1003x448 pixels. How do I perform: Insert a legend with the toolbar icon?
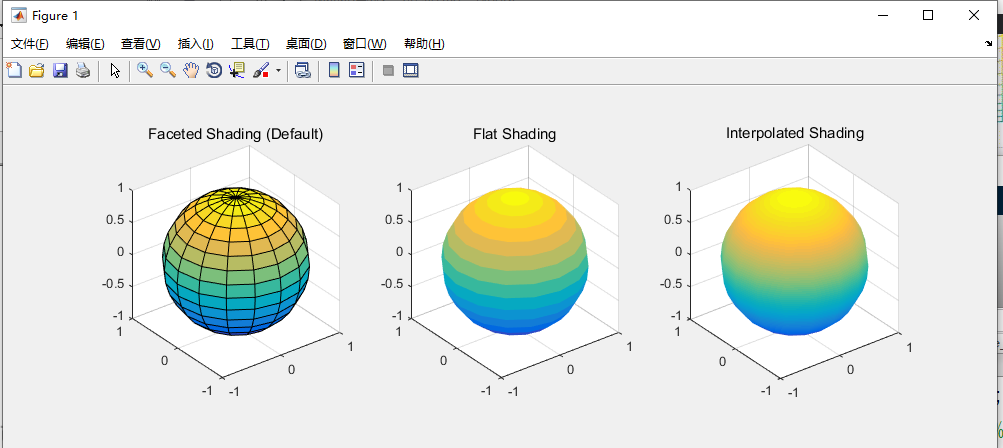click(x=356, y=70)
